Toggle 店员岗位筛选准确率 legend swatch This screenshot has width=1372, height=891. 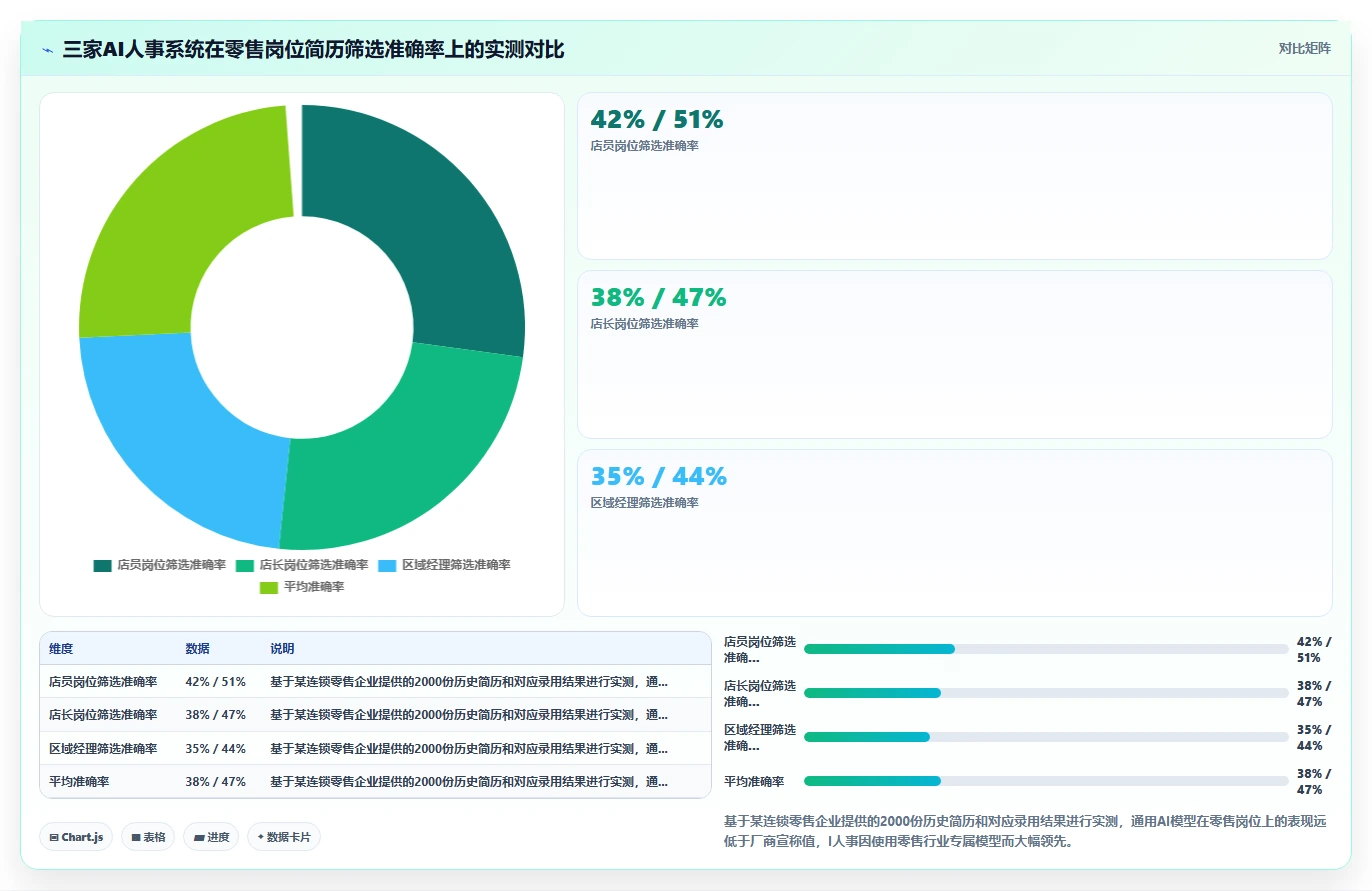[x=102, y=565]
